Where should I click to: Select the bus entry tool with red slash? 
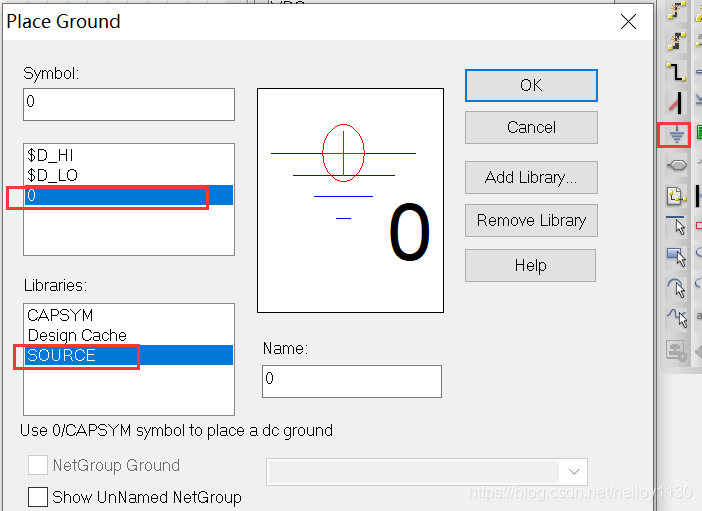[x=676, y=103]
